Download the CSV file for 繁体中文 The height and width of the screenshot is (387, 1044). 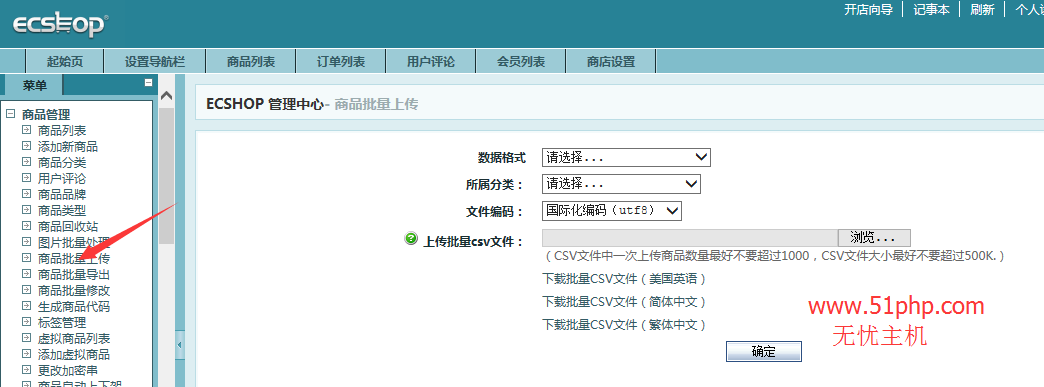tap(624, 324)
